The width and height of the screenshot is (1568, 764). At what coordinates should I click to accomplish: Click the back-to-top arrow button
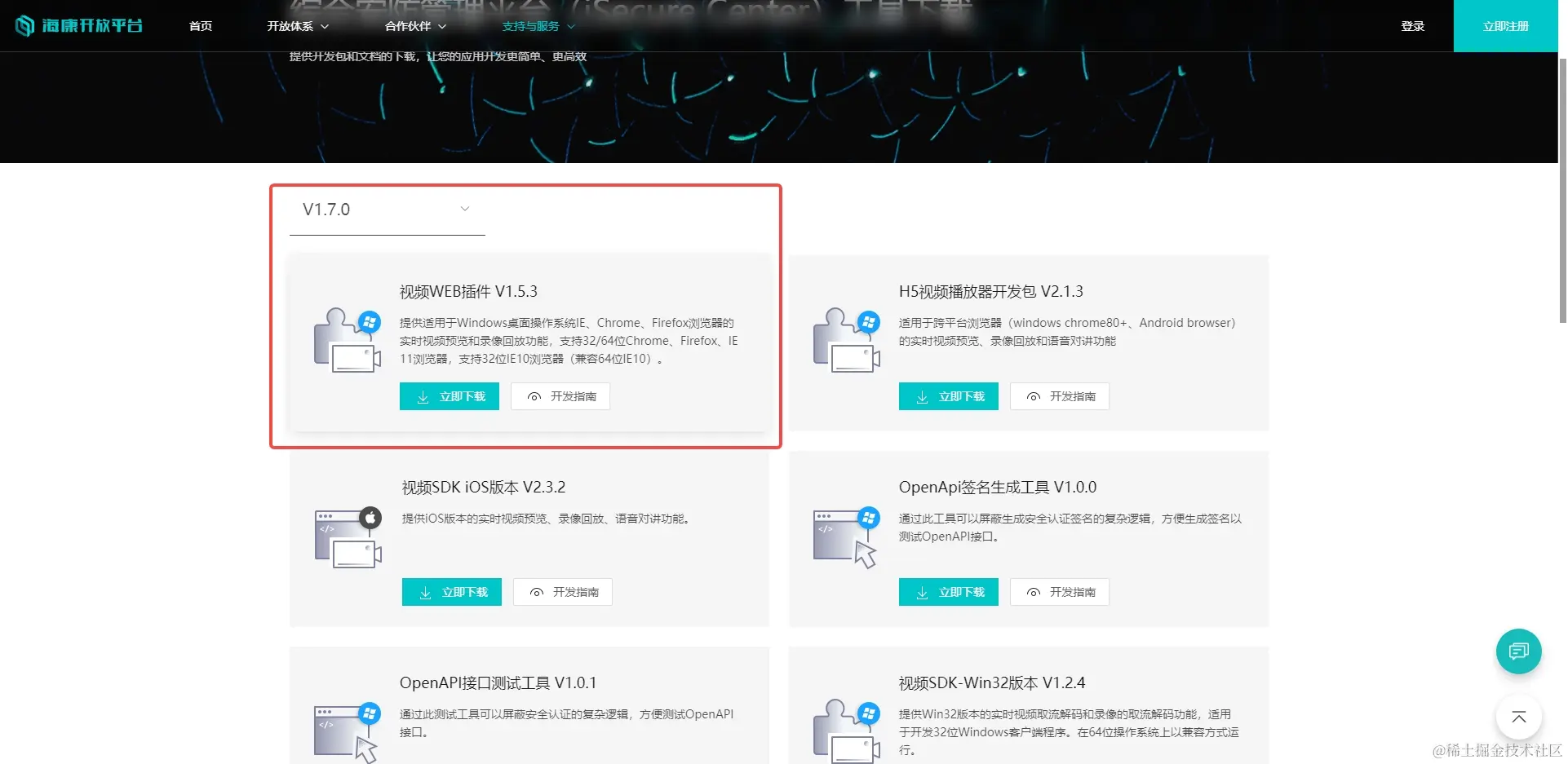coord(1518,718)
